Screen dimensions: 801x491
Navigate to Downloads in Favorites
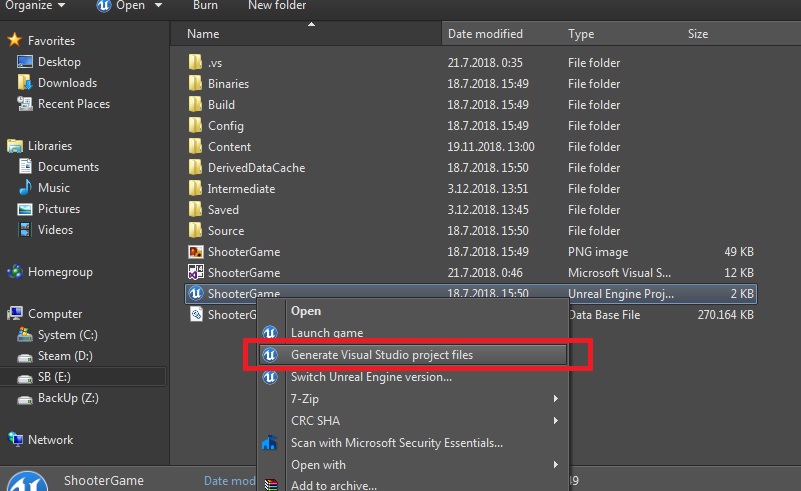(x=67, y=83)
